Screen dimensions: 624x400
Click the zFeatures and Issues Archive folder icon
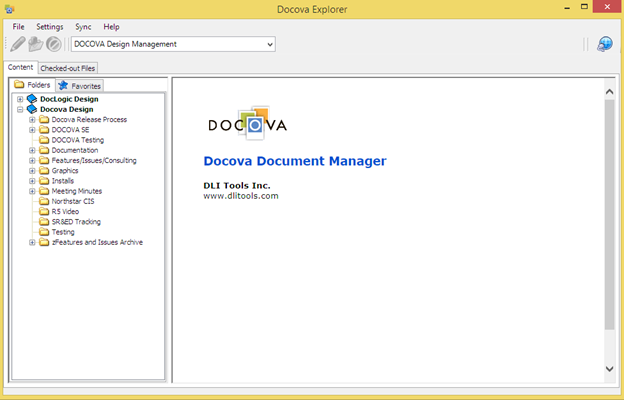pyautogui.click(x=44, y=242)
